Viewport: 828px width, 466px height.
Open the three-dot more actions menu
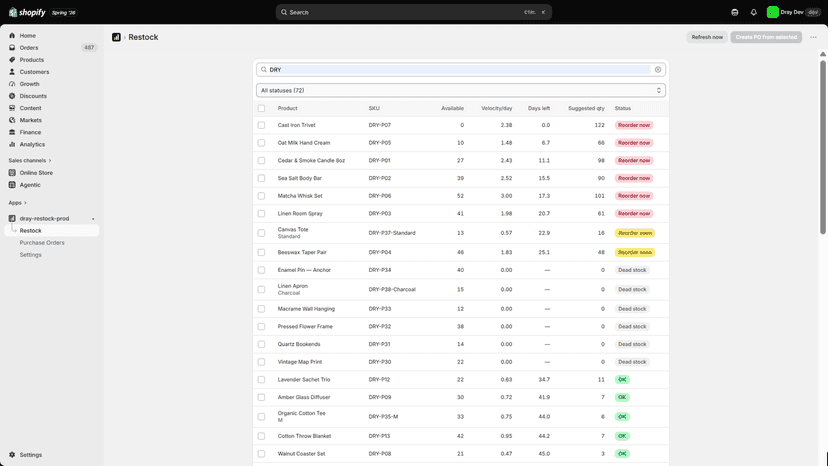coord(813,37)
